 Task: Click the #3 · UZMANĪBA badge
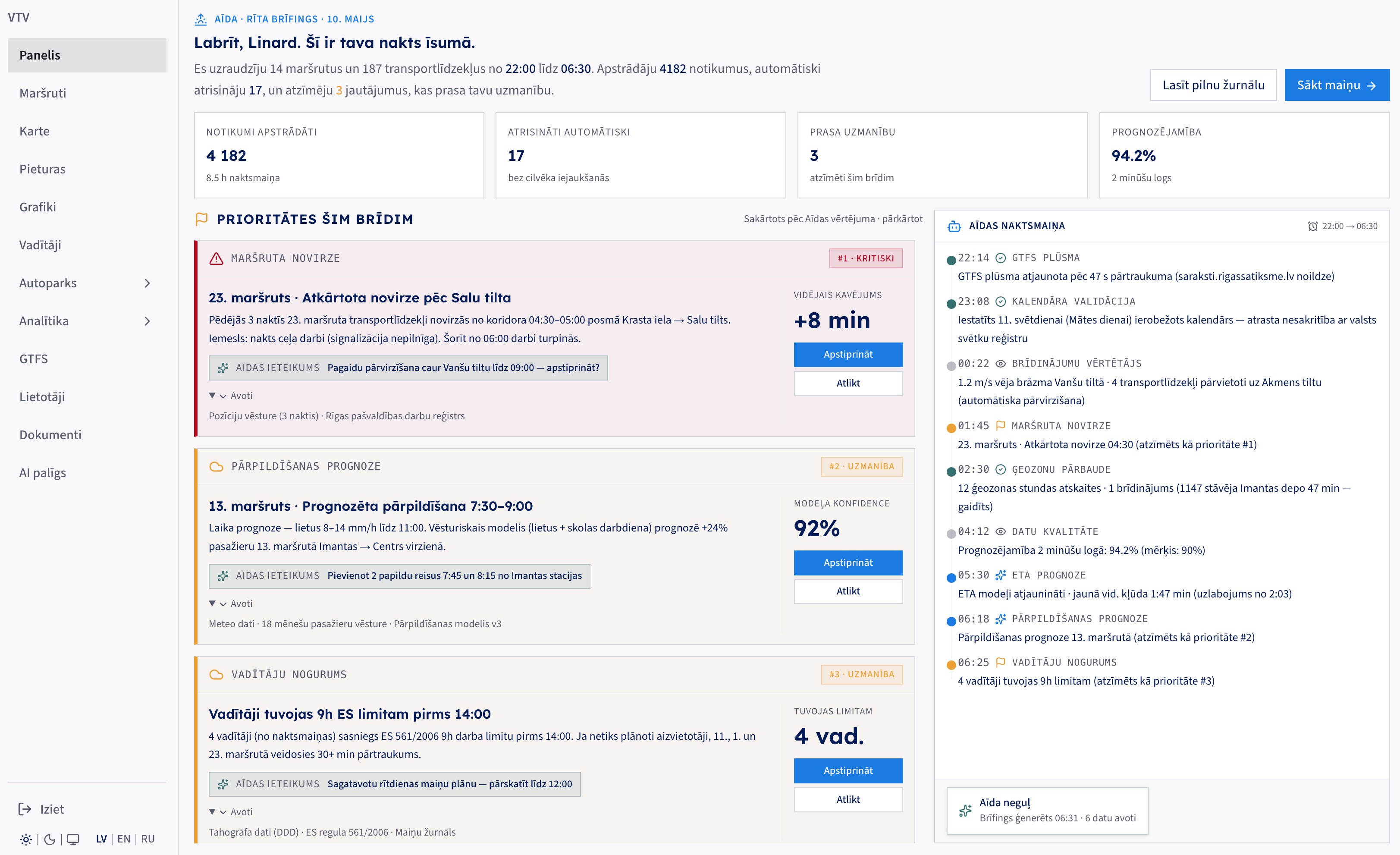coord(861,674)
